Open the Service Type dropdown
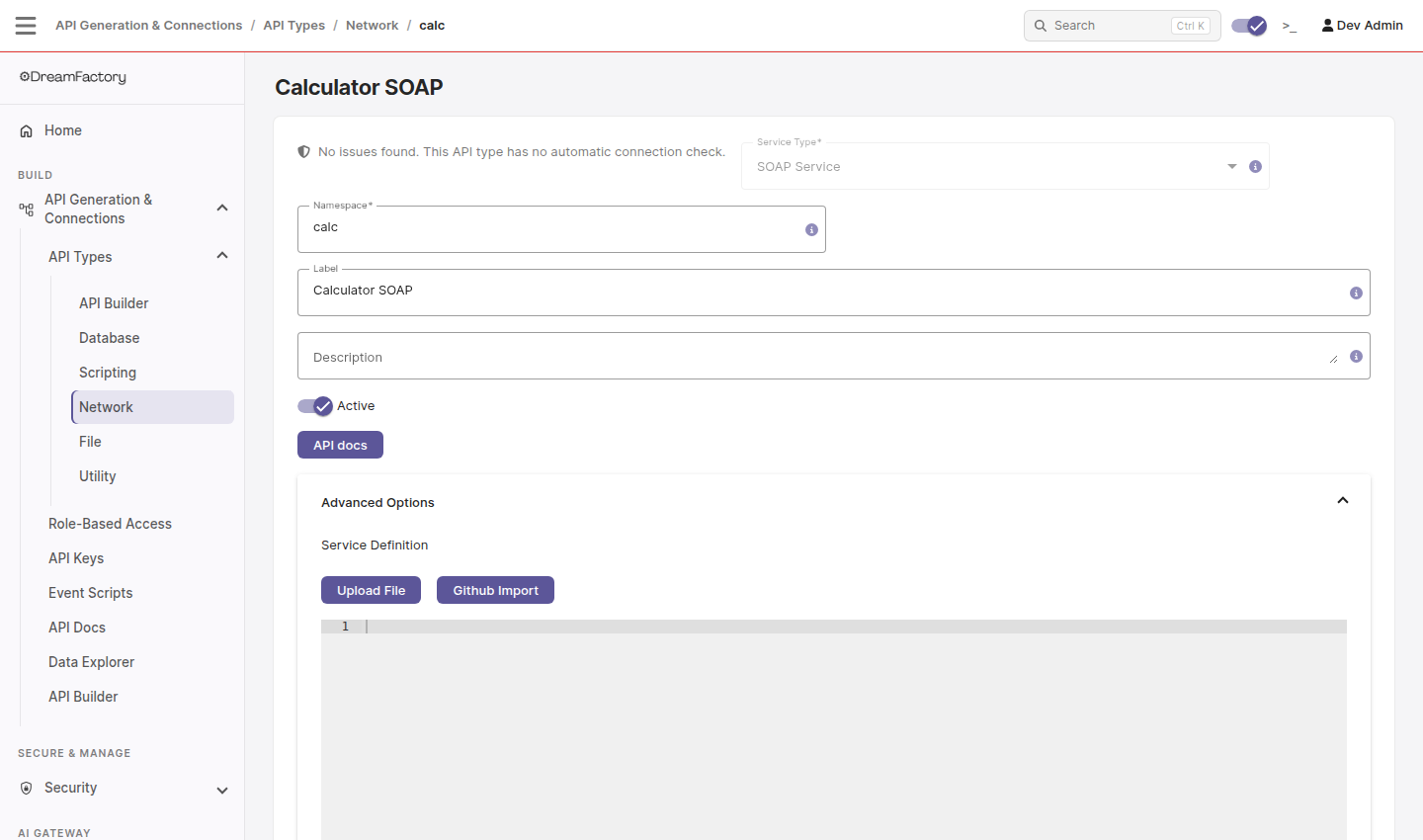This screenshot has width=1423, height=840. (x=1005, y=166)
